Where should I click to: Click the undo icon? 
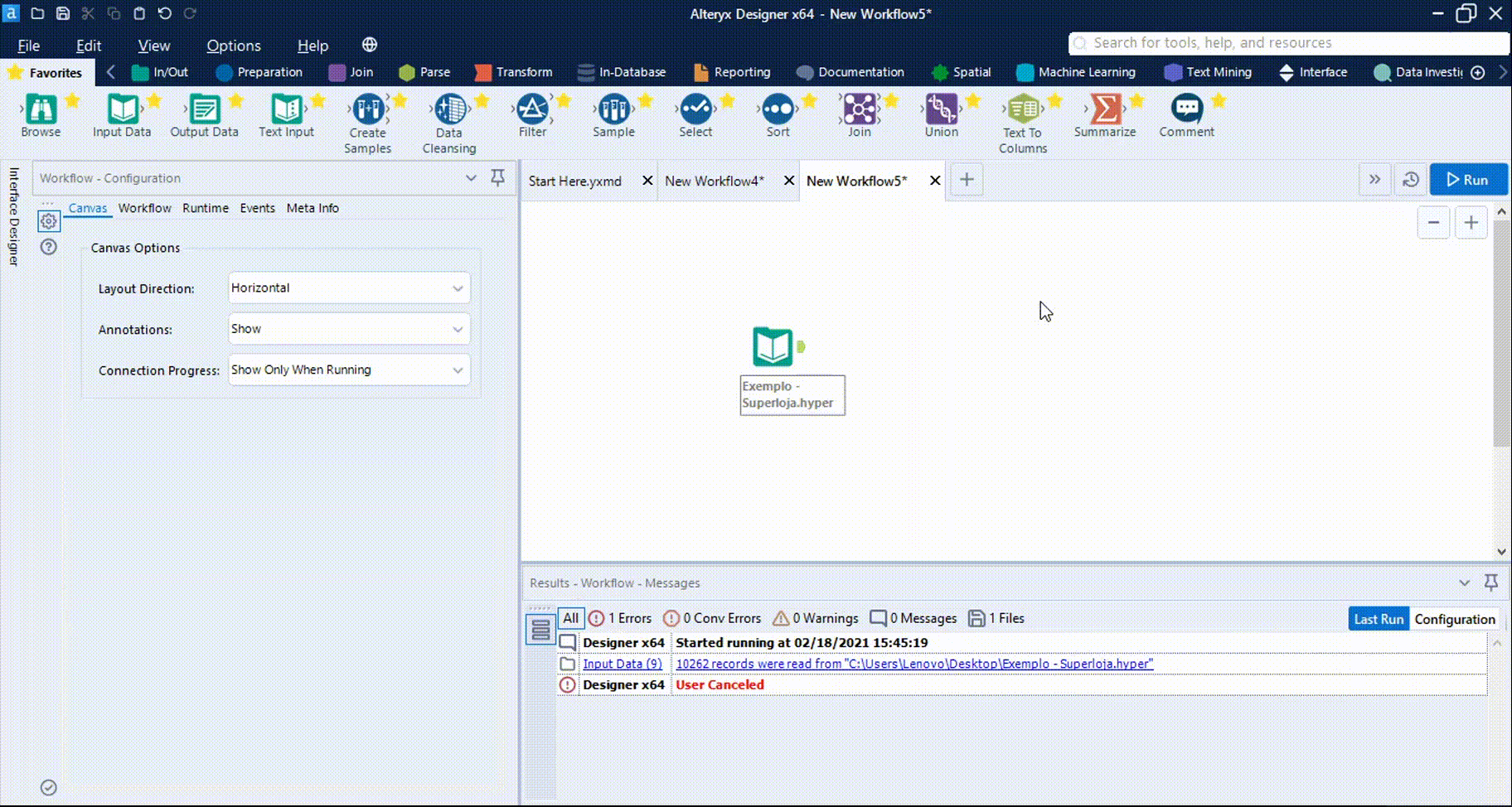click(164, 13)
